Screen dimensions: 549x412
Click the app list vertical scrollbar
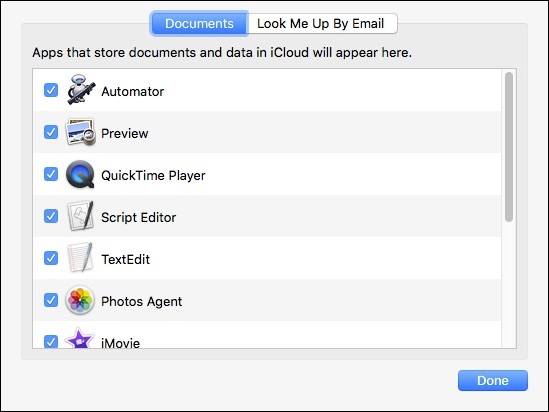509,147
